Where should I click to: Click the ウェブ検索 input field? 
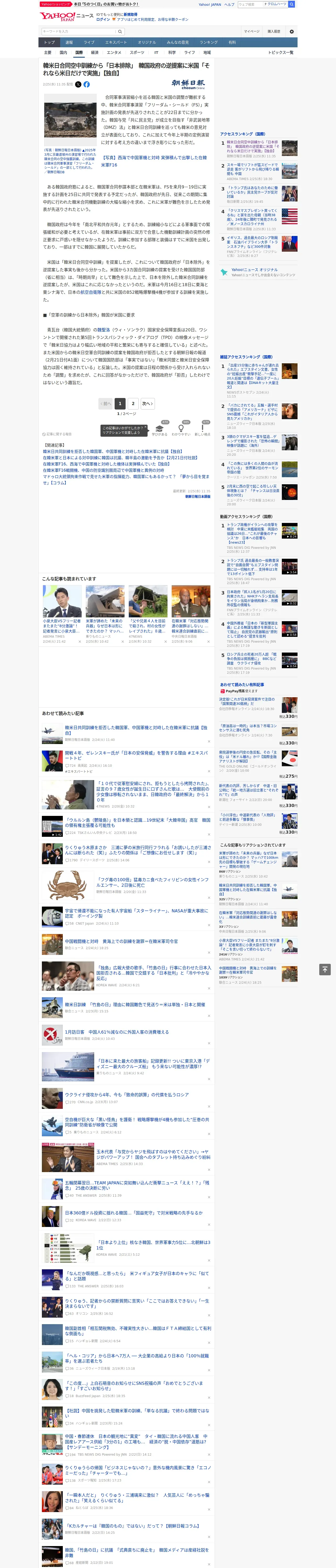[x=250, y=4]
